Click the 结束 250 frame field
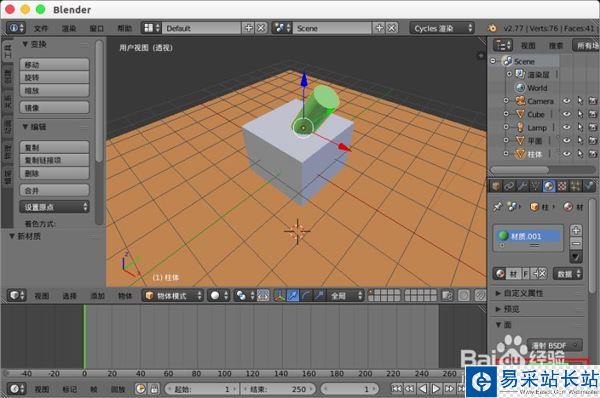Viewport: 600px width, 398px height. [x=278, y=389]
